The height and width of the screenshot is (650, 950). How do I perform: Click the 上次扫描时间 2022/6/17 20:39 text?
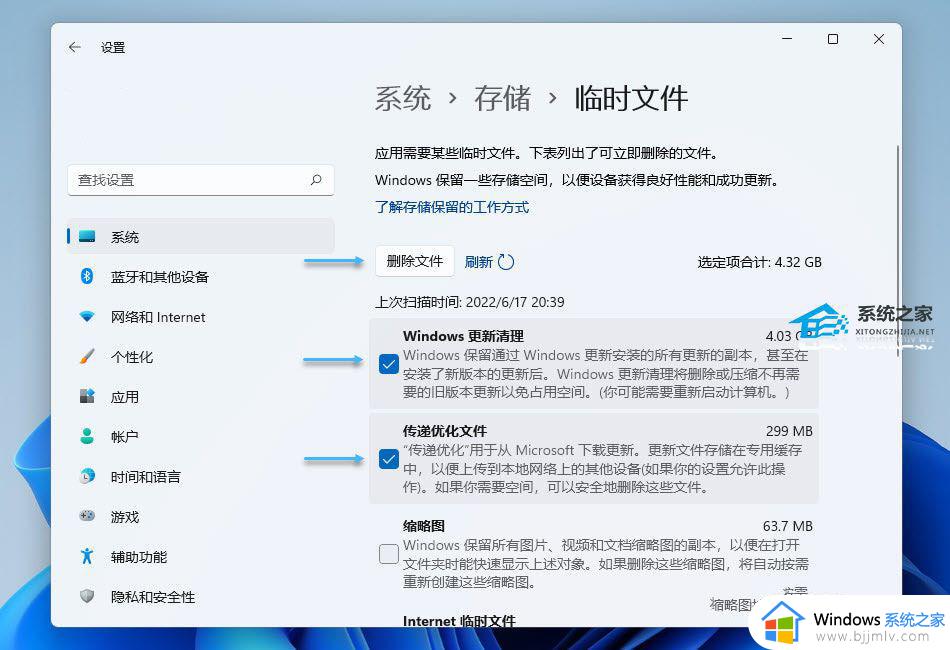point(470,302)
